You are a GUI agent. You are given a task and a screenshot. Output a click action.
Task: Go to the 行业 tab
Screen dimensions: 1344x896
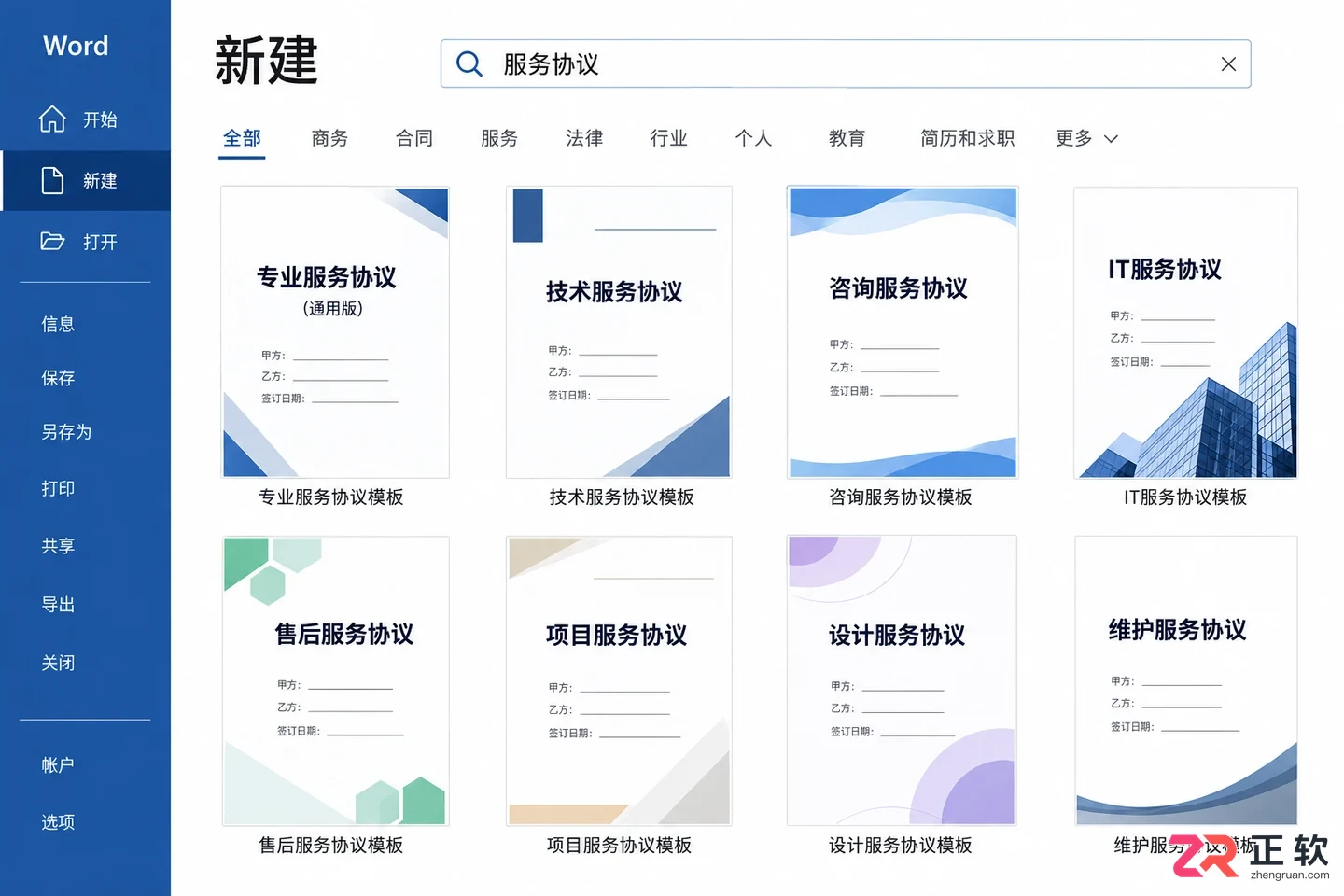coord(669,138)
